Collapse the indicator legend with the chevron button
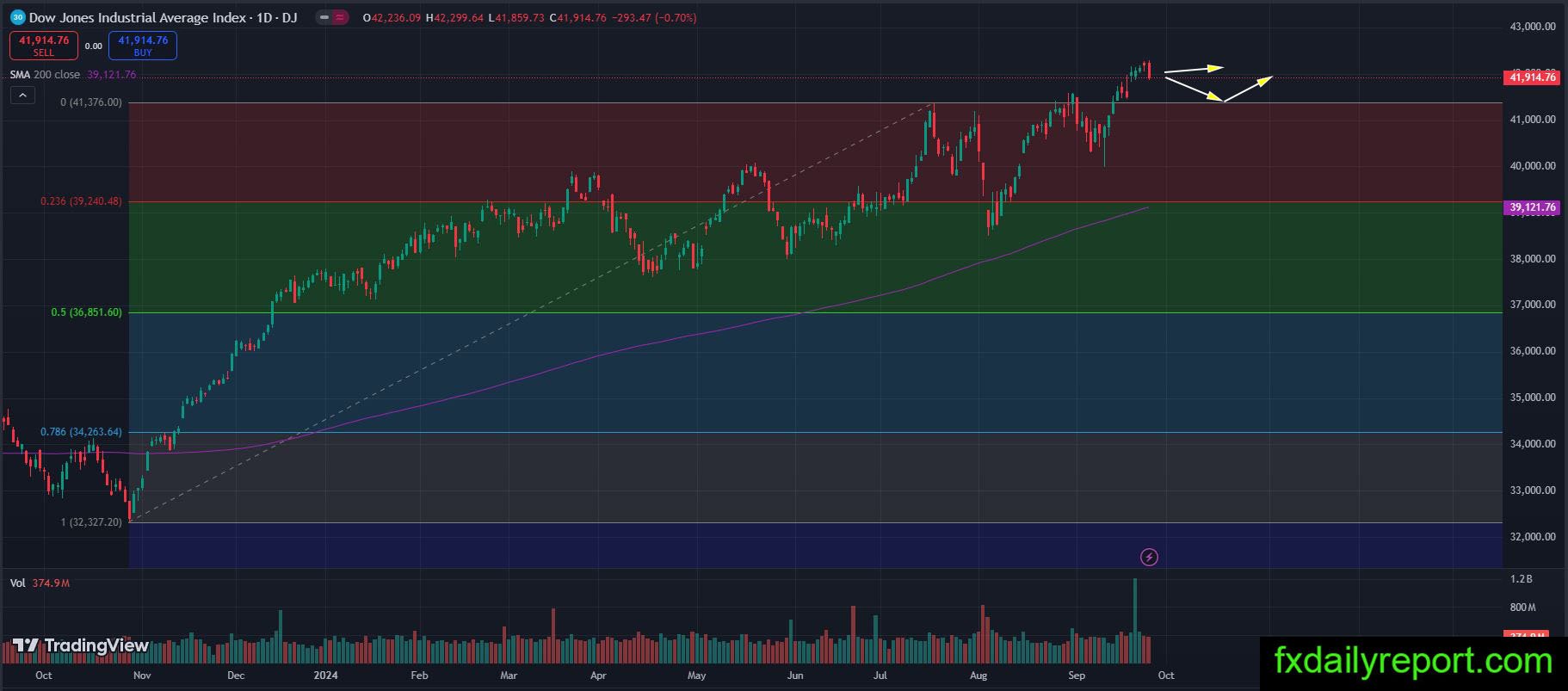The image size is (1568, 691). coord(22,96)
